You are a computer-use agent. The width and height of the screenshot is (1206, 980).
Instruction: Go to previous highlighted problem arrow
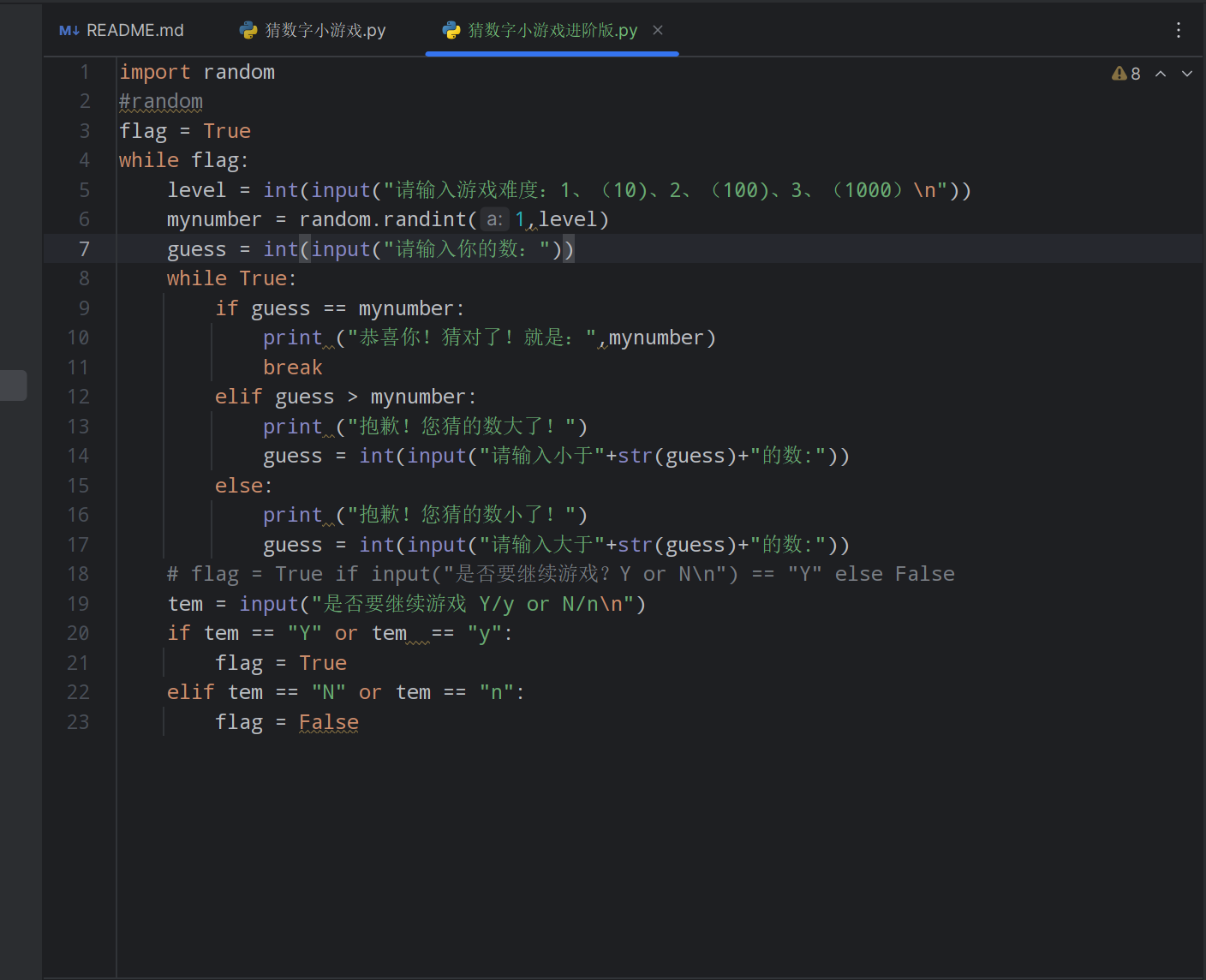1161,74
